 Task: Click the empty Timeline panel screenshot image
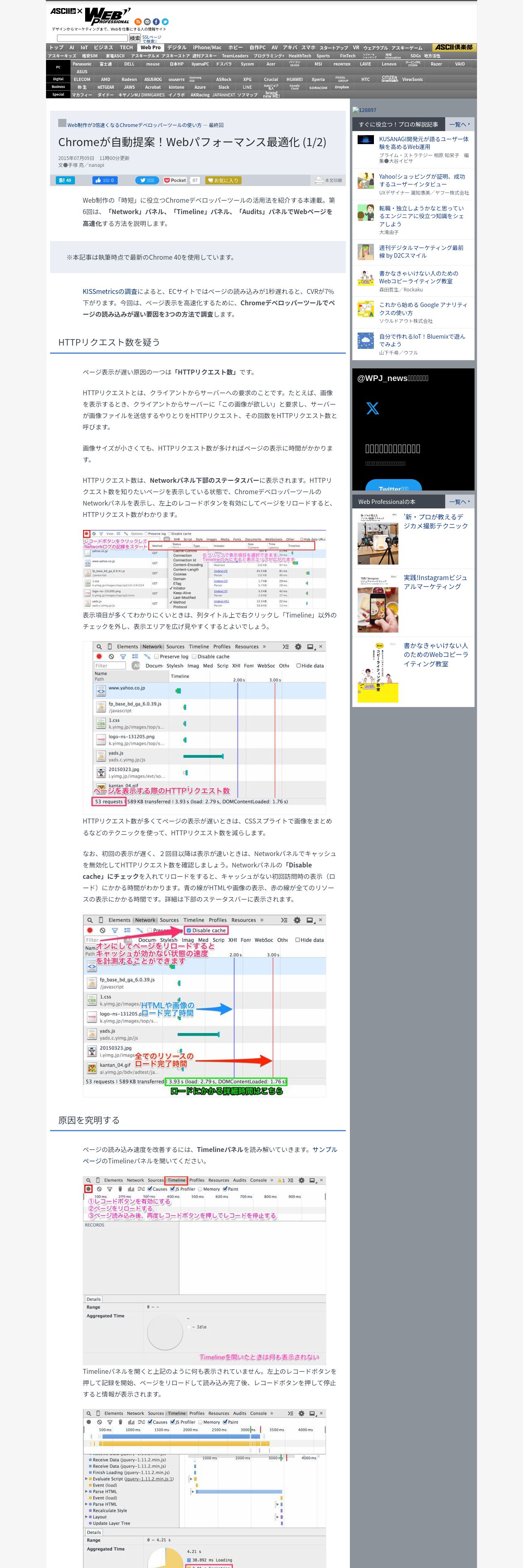[x=204, y=1270]
